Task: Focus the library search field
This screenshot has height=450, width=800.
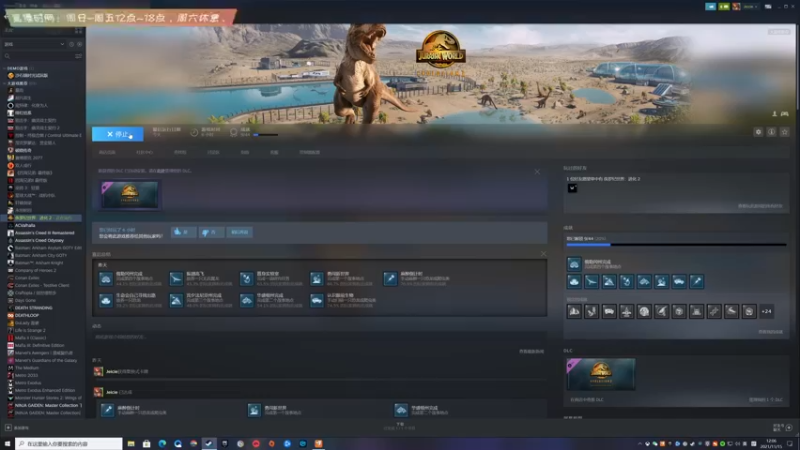Action: (x=37, y=56)
